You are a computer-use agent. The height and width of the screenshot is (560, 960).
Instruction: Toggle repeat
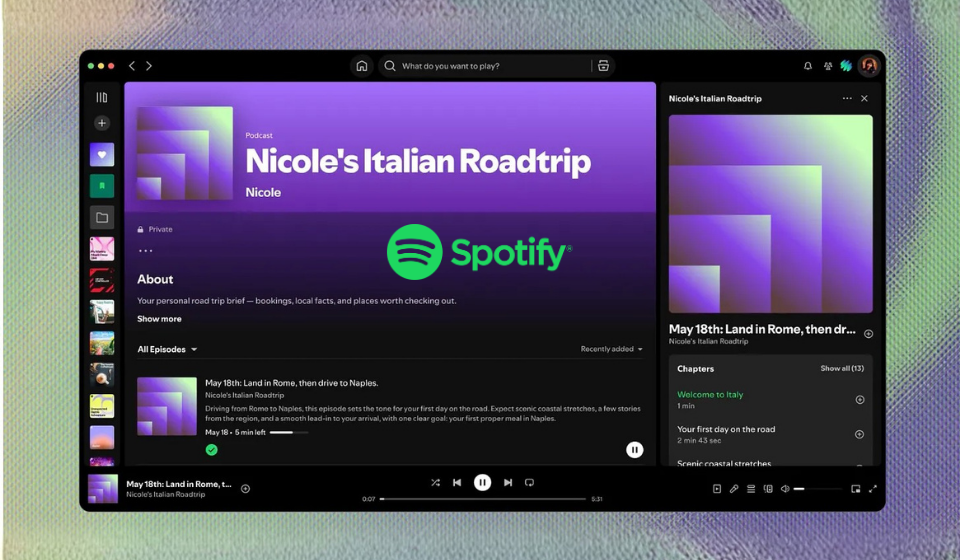tap(530, 482)
